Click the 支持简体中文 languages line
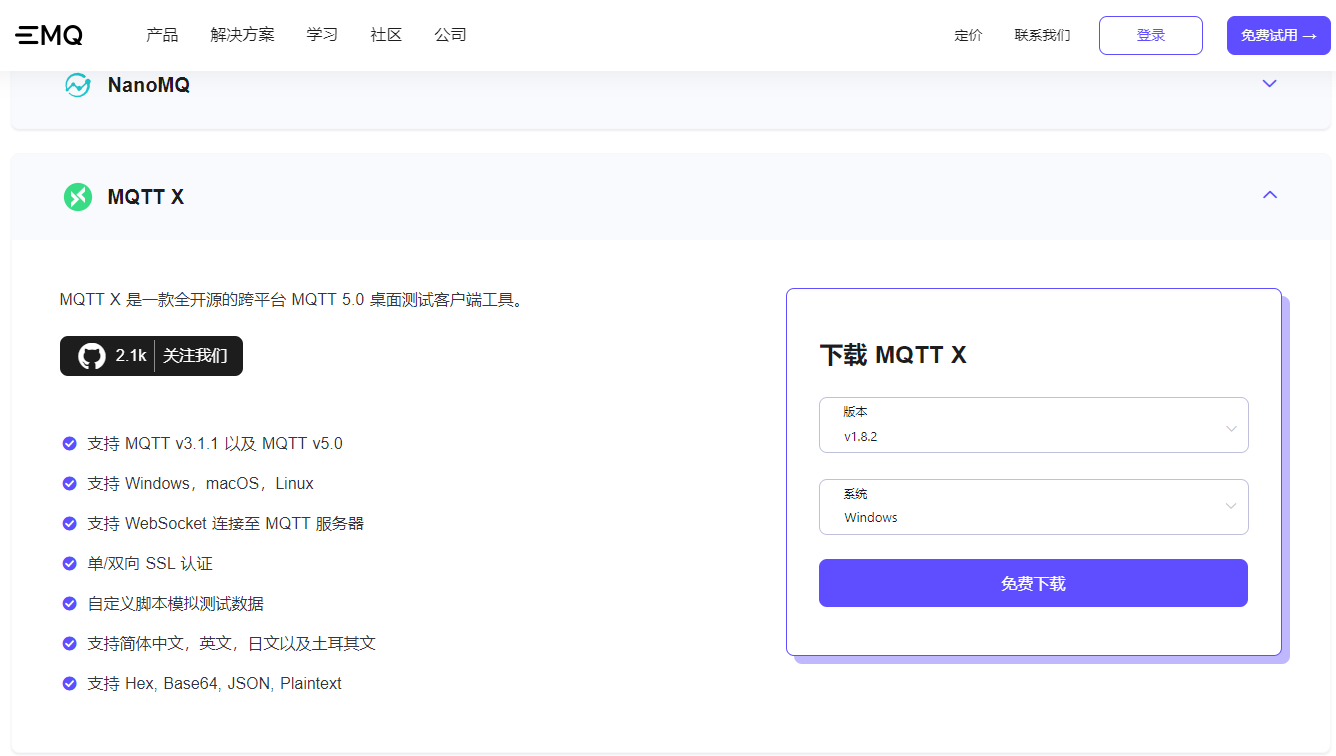This screenshot has width=1336, height=756. coord(231,644)
